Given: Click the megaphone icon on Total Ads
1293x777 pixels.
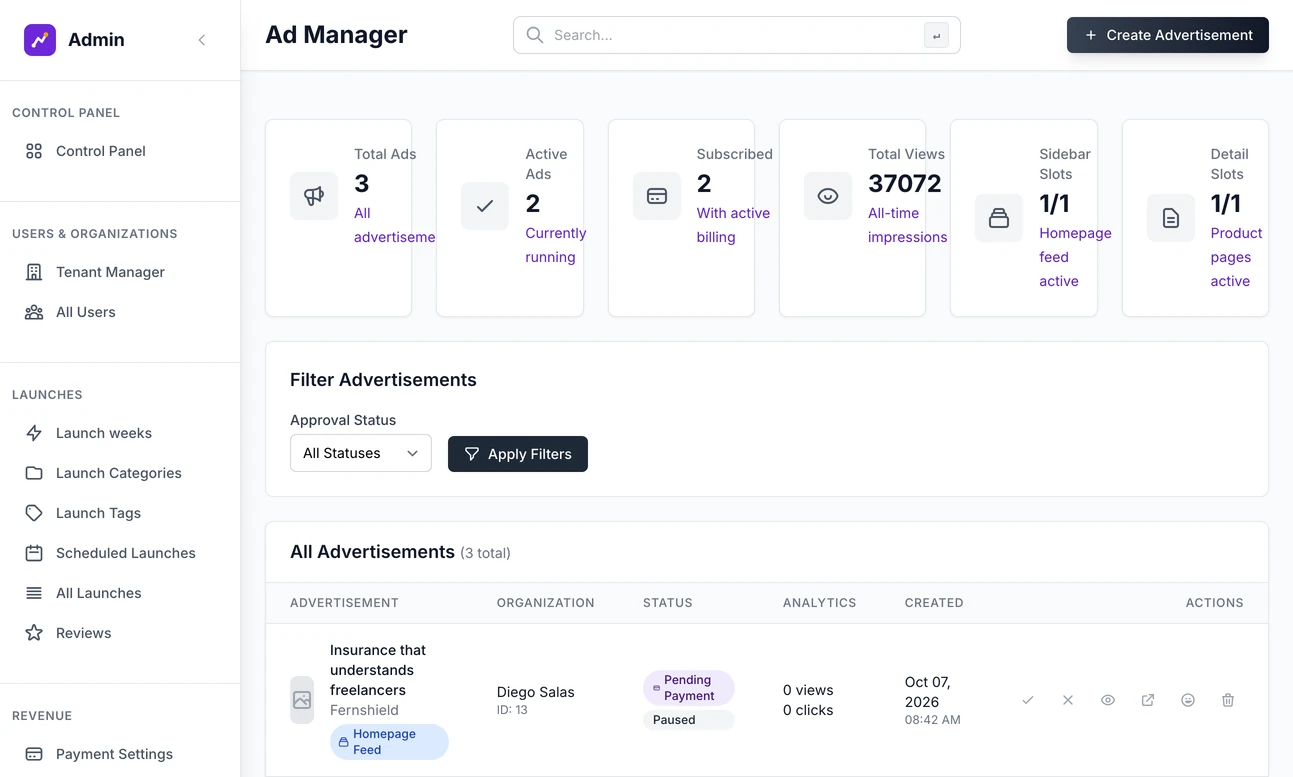Looking at the screenshot, I should coord(314,196).
